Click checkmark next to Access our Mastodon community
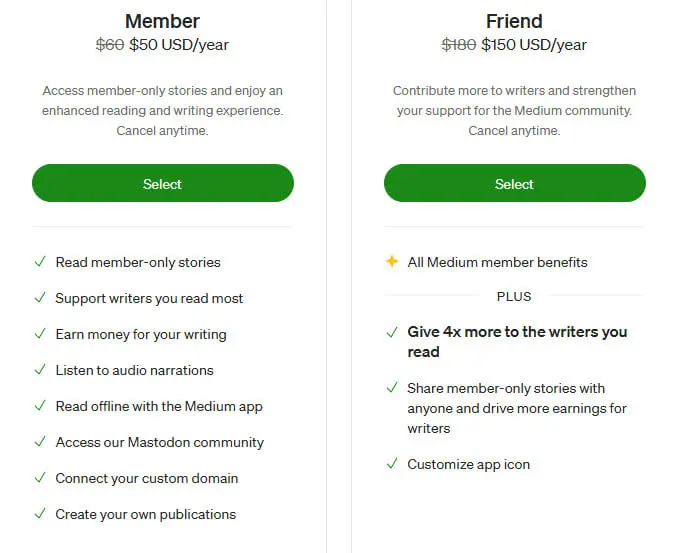The height and width of the screenshot is (553, 677). [40, 442]
